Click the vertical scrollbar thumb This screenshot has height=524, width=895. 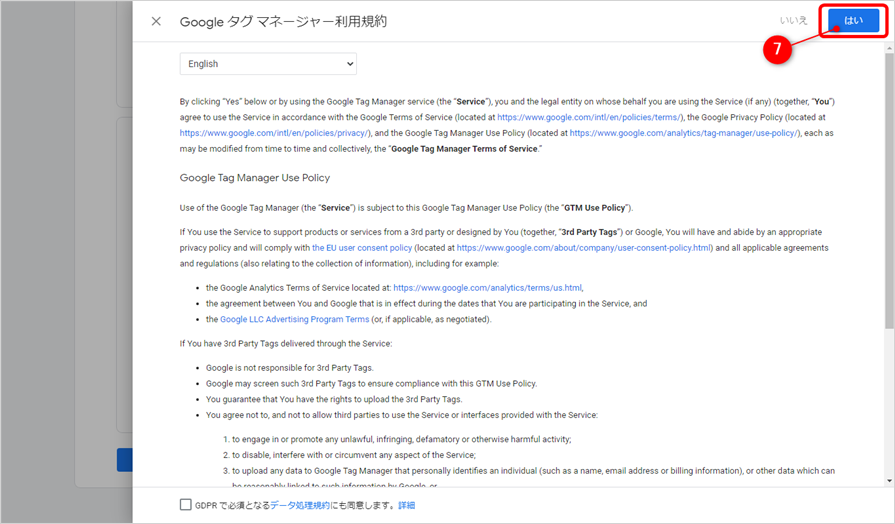889,191
